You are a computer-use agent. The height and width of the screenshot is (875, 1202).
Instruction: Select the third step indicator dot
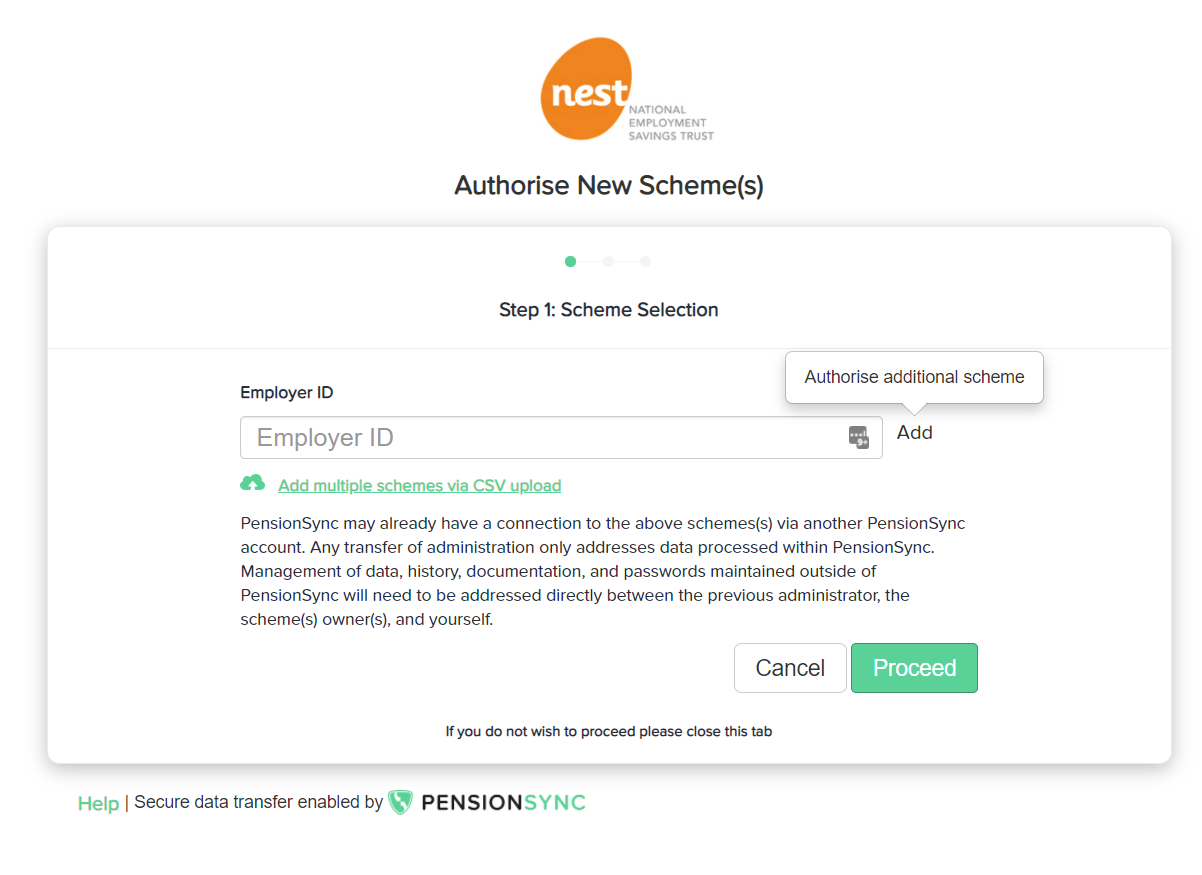point(645,261)
